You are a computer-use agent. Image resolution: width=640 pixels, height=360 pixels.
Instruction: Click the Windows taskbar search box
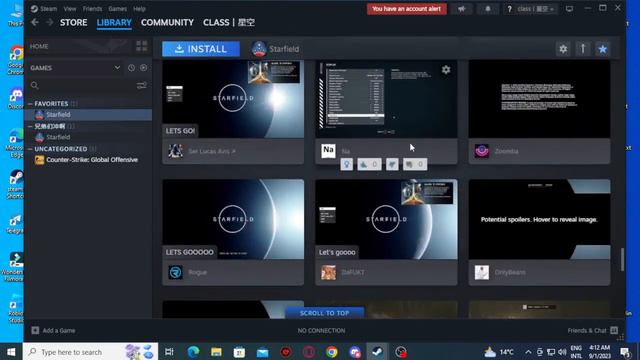pyautogui.click(x=90, y=351)
